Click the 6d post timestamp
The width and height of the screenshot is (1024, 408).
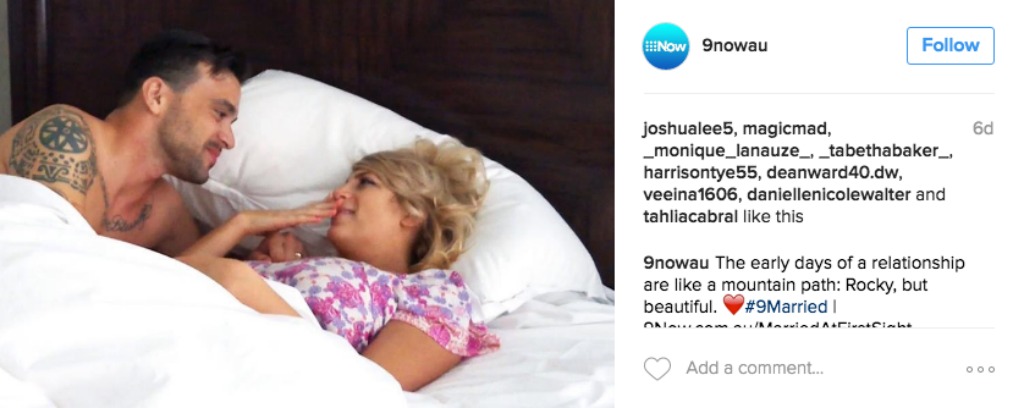pos(983,129)
